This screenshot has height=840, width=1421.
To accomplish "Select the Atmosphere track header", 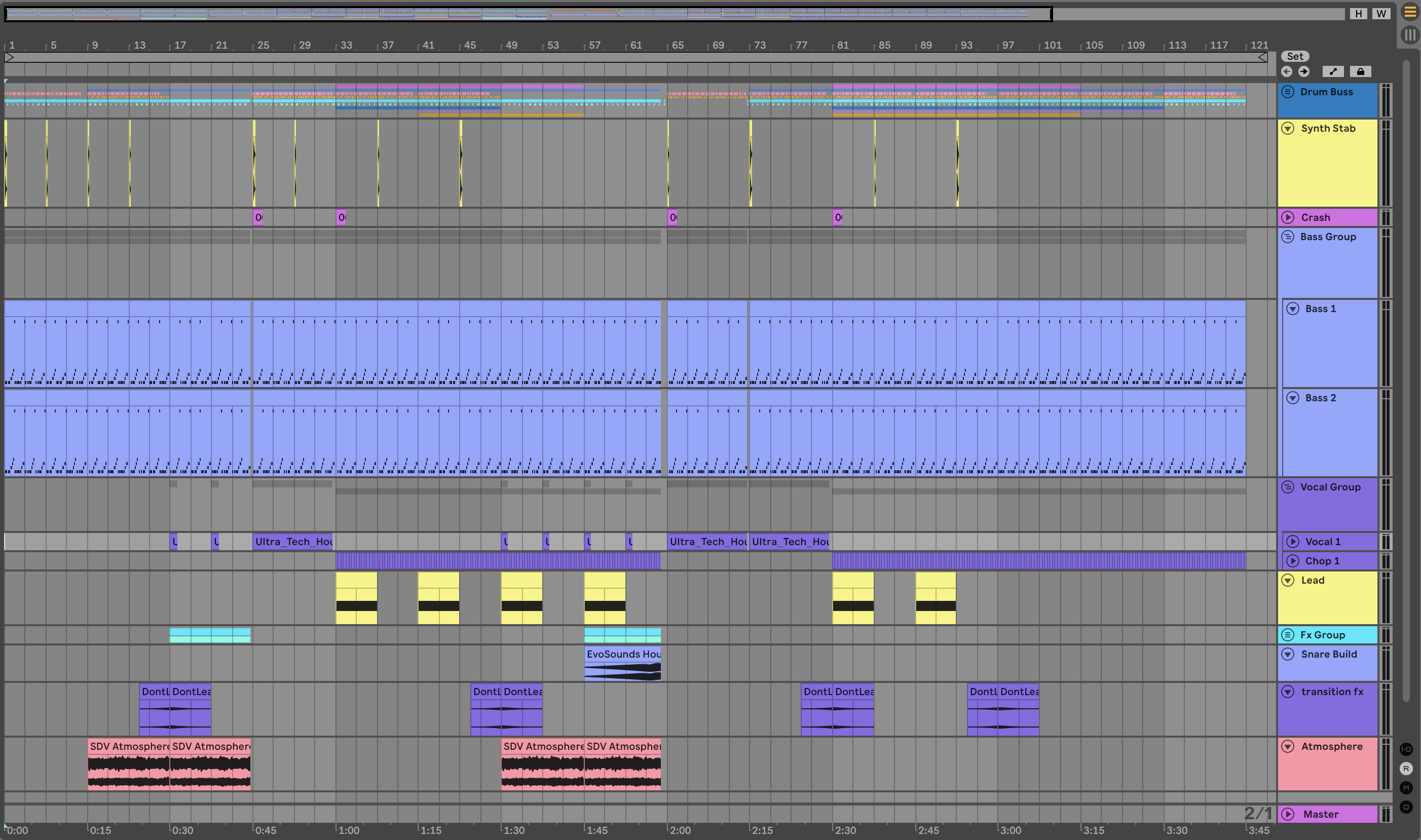I will [1331, 747].
